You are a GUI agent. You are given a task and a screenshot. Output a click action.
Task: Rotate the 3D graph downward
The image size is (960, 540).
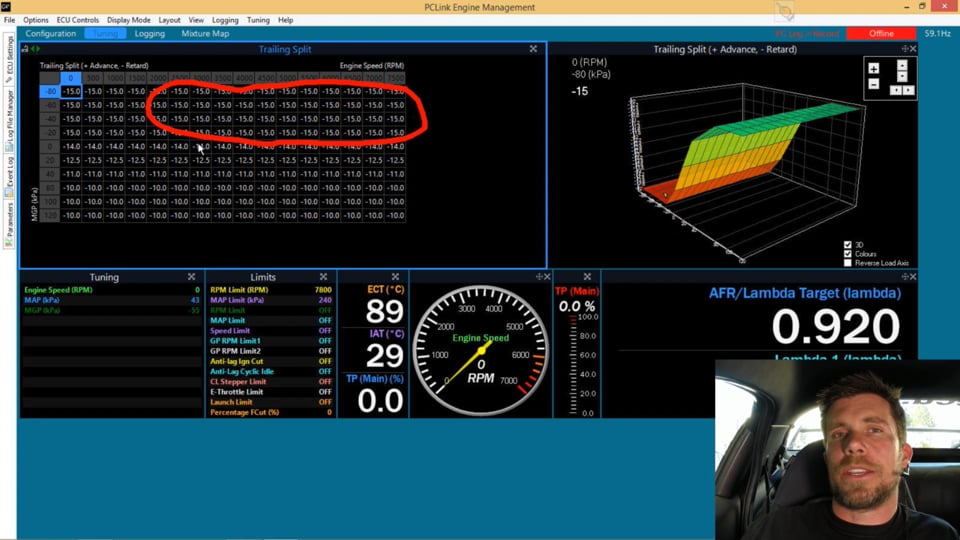point(902,77)
